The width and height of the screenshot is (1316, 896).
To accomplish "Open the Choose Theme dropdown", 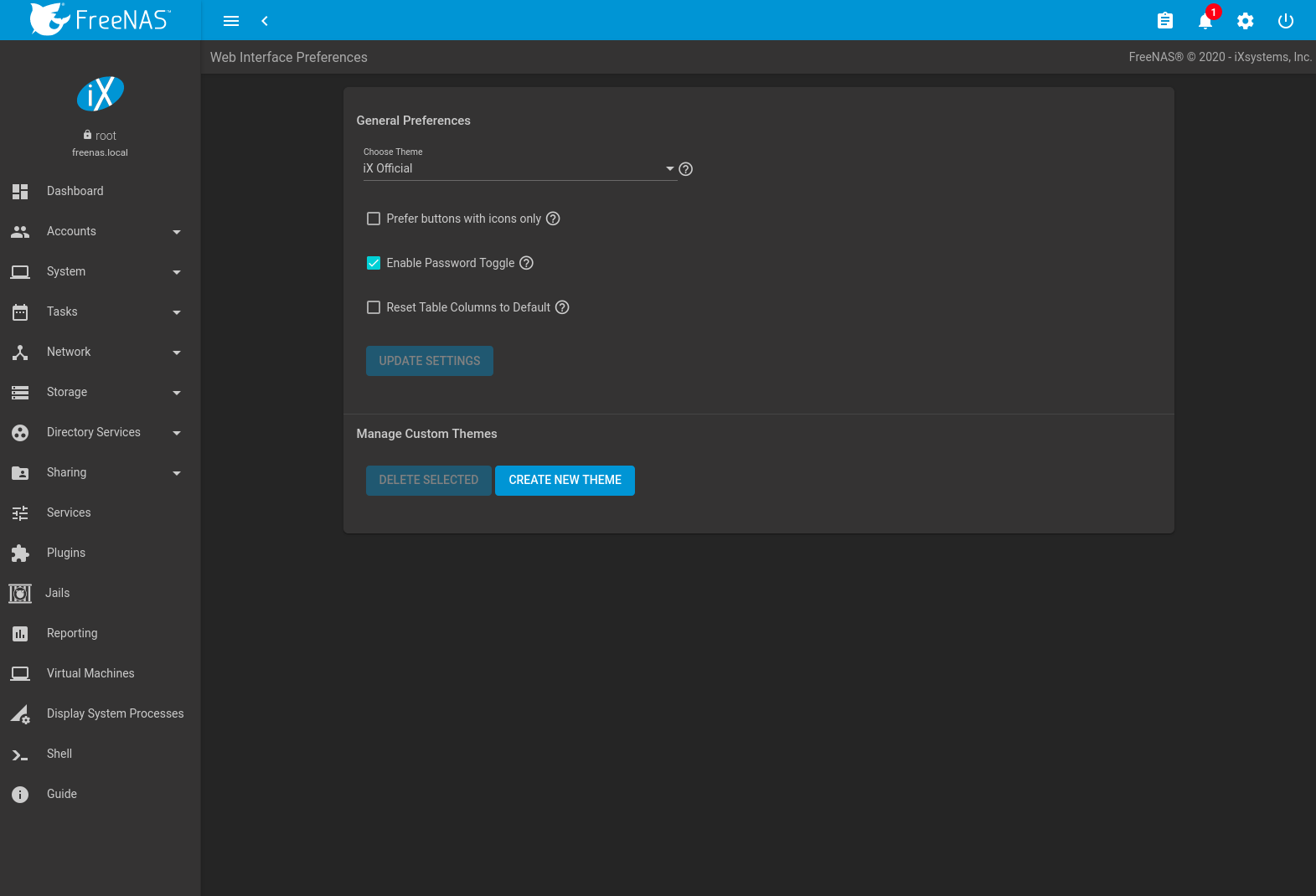I will coord(519,168).
